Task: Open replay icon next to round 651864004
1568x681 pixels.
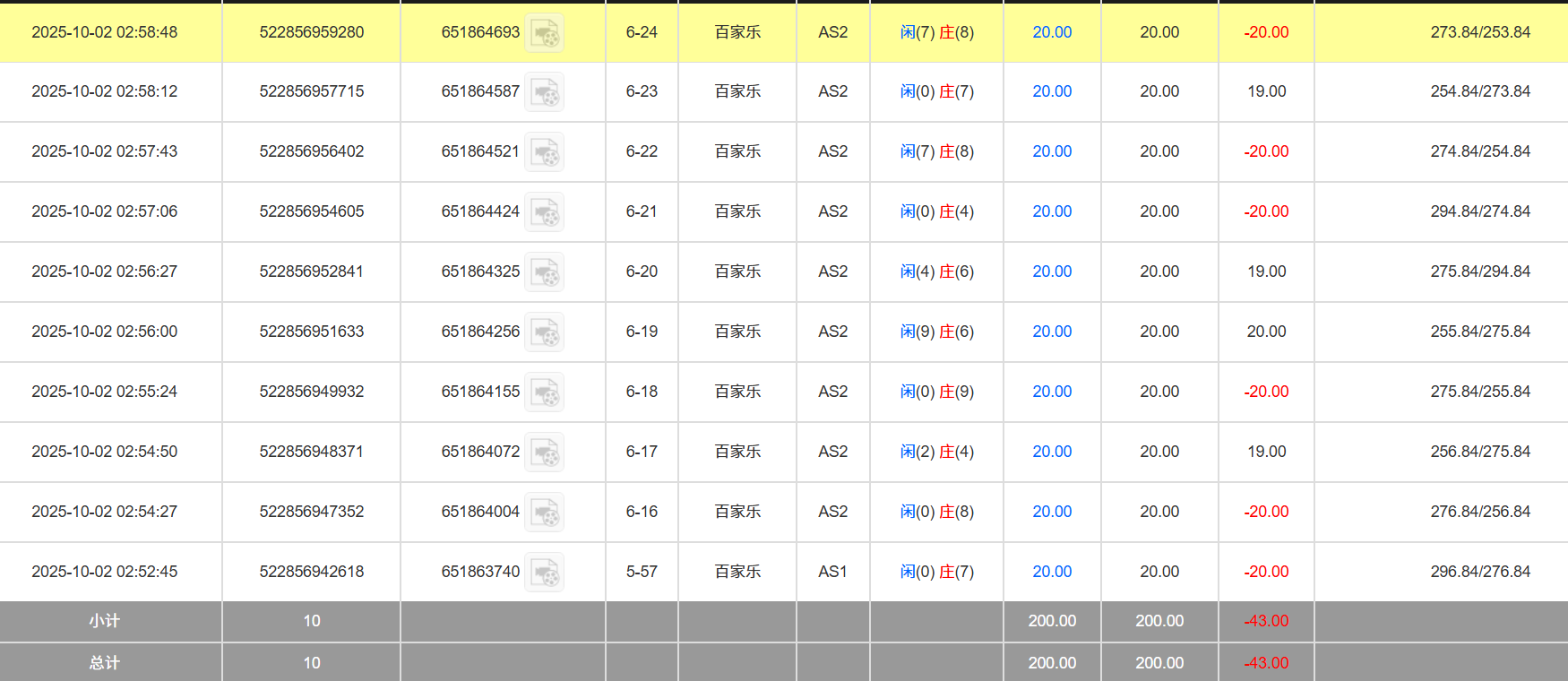Action: pyautogui.click(x=544, y=513)
